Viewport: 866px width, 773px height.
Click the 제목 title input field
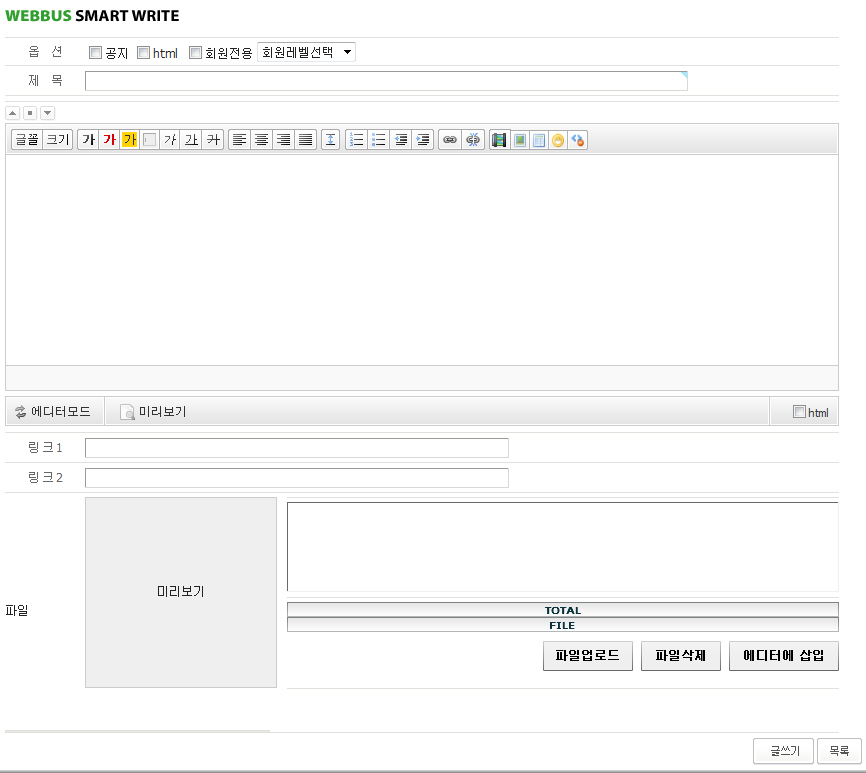coord(386,81)
